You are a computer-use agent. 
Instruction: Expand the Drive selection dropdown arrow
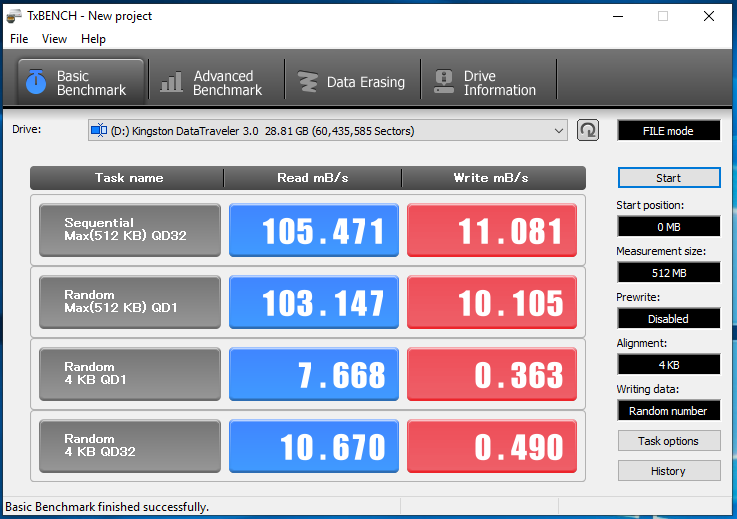[x=558, y=130]
